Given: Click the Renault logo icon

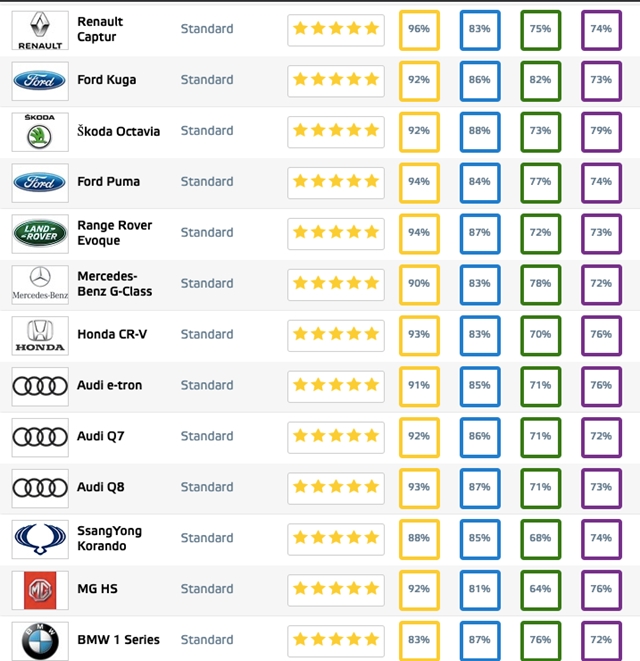Looking at the screenshot, I should pyautogui.click(x=40, y=30).
